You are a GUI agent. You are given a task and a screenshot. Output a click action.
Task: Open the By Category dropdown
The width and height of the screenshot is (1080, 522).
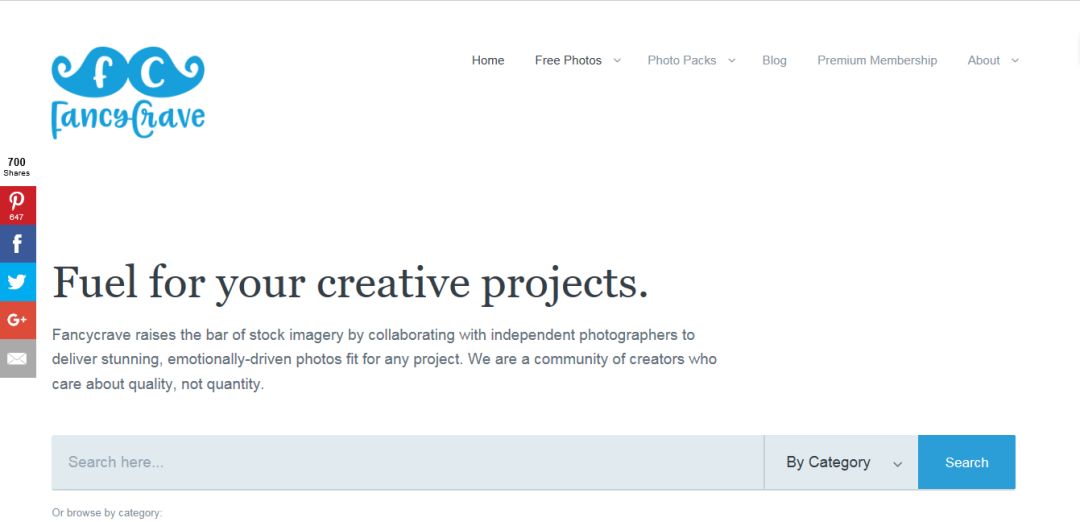[841, 463]
